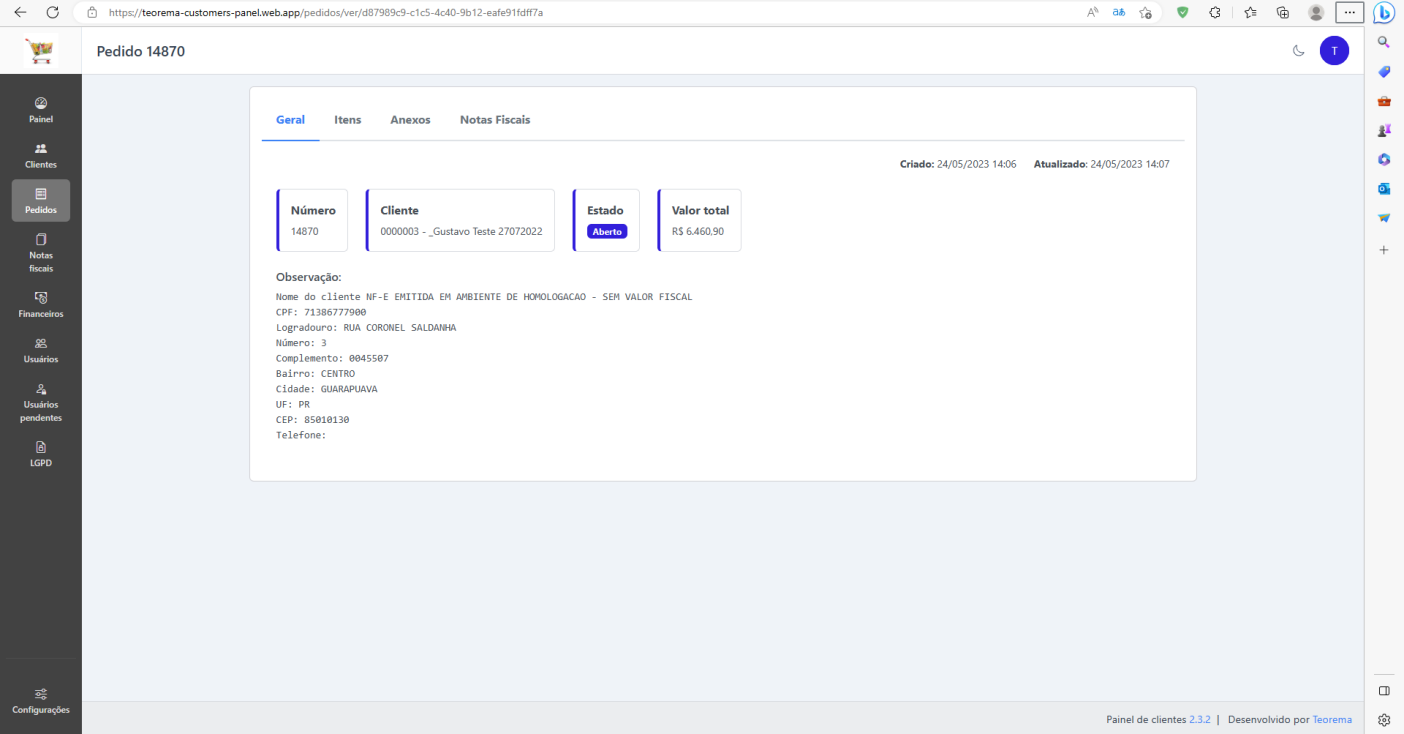Toggle dark mode moon icon

1299,51
